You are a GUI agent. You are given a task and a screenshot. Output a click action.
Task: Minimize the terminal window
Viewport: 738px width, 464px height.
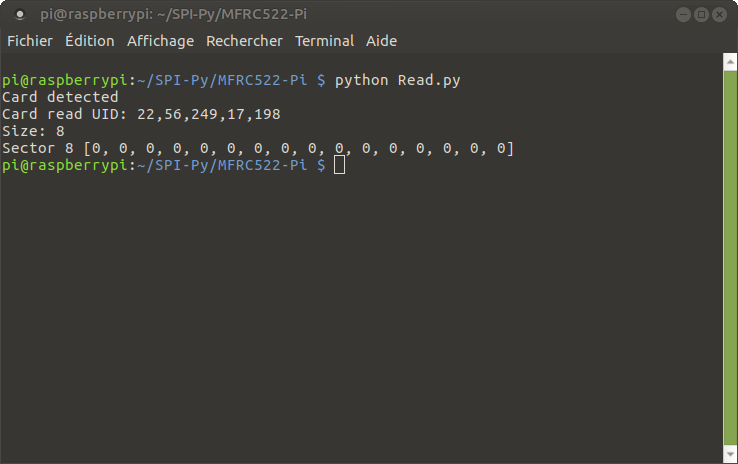[683, 15]
